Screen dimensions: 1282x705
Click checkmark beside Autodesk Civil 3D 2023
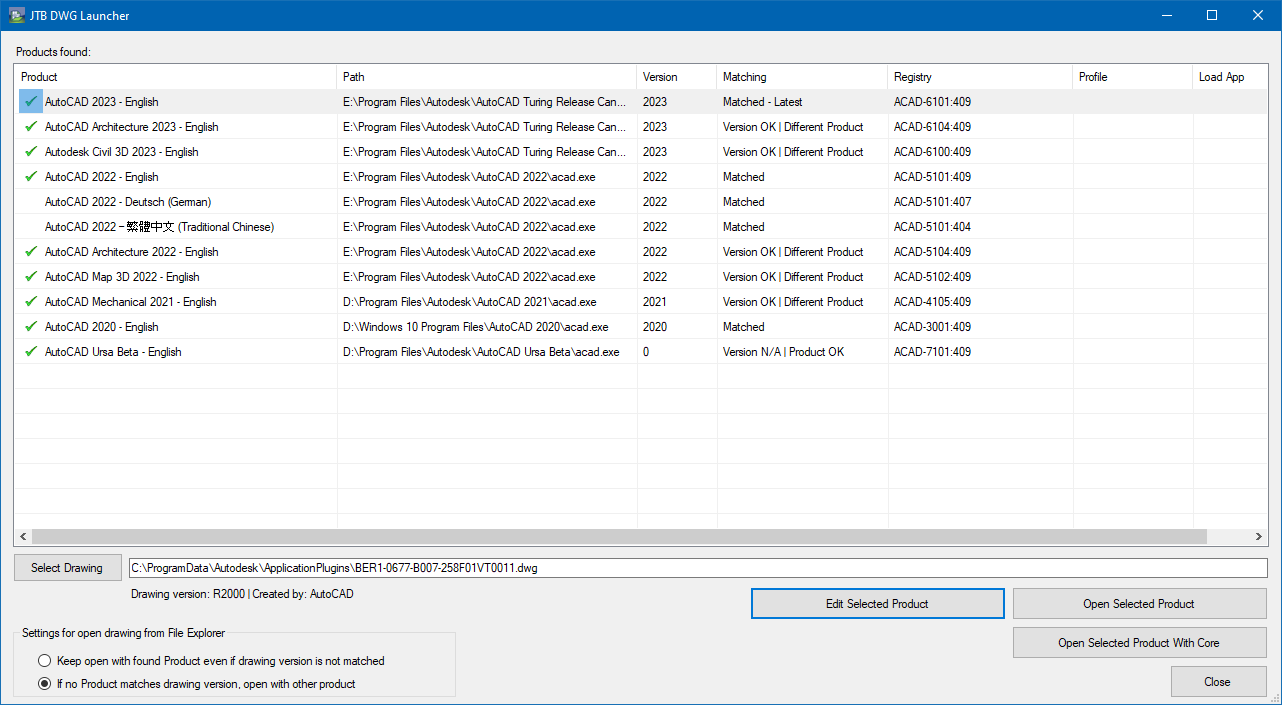pos(31,151)
